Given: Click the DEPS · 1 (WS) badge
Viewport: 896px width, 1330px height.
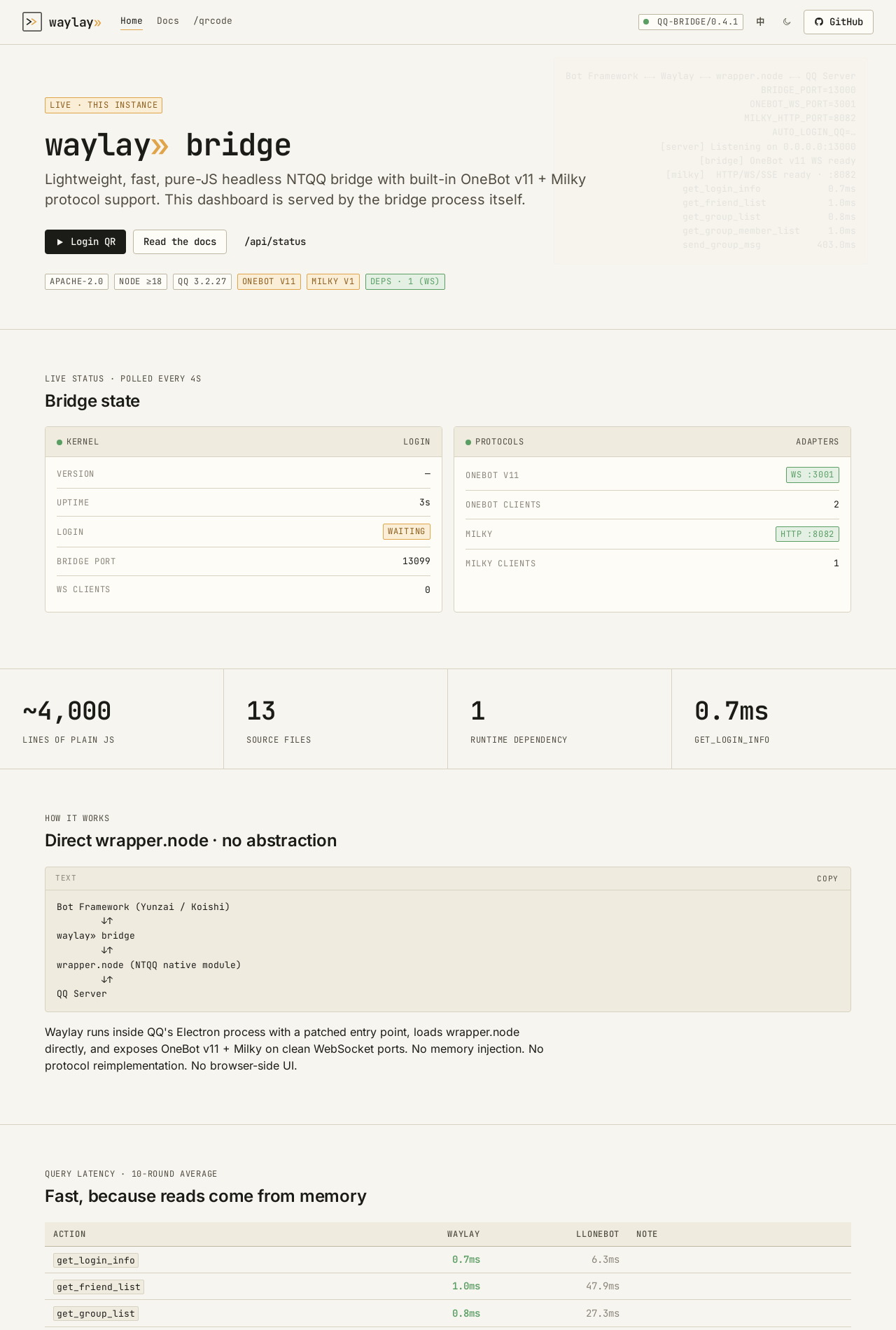Looking at the screenshot, I should (405, 281).
